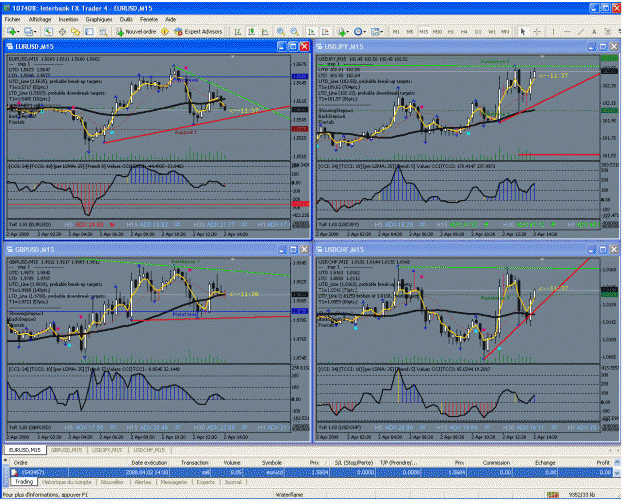Toggle the Navigator panel icon

(x=76, y=31)
